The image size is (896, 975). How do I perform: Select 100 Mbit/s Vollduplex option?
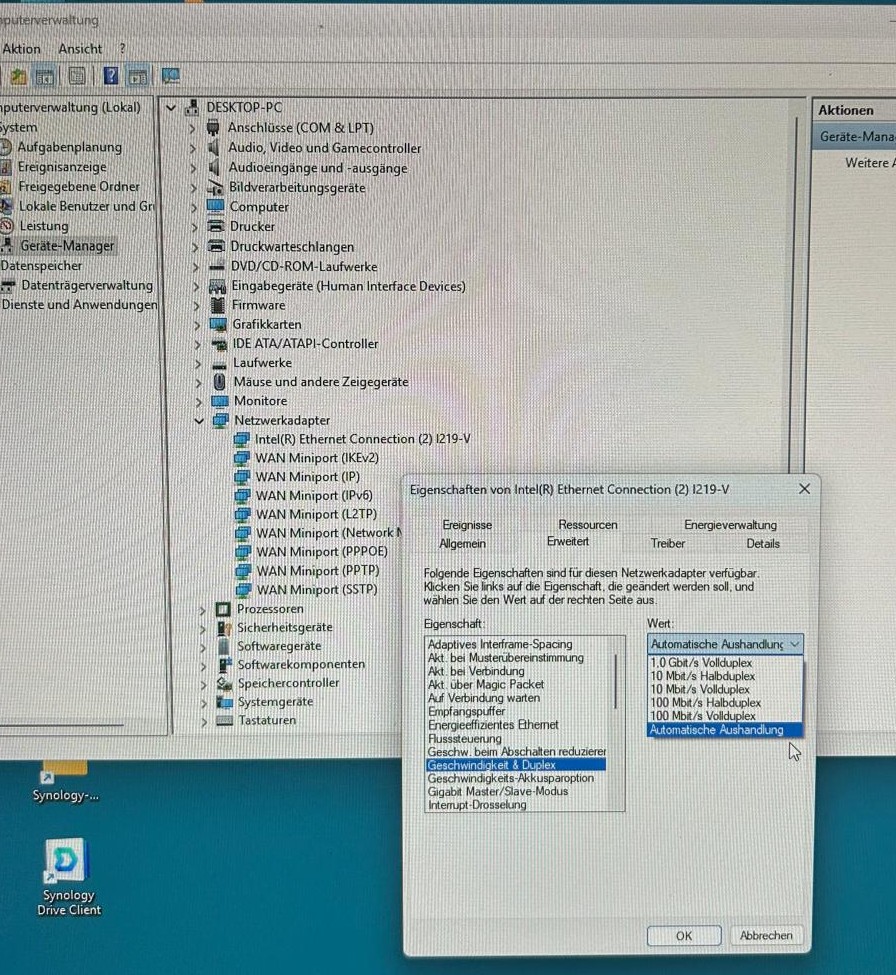coord(725,716)
